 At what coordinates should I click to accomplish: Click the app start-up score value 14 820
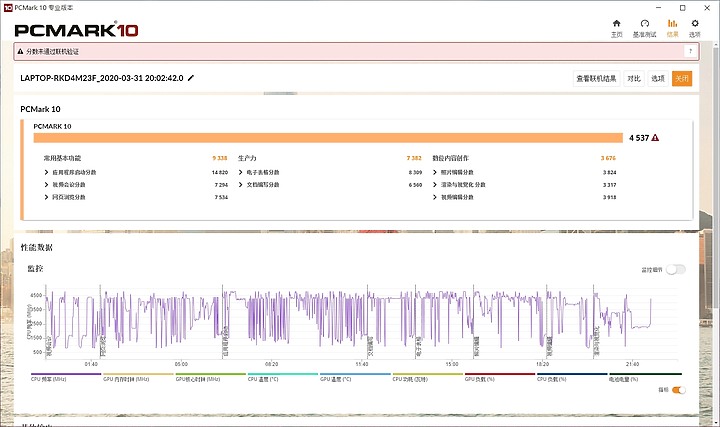(219, 172)
